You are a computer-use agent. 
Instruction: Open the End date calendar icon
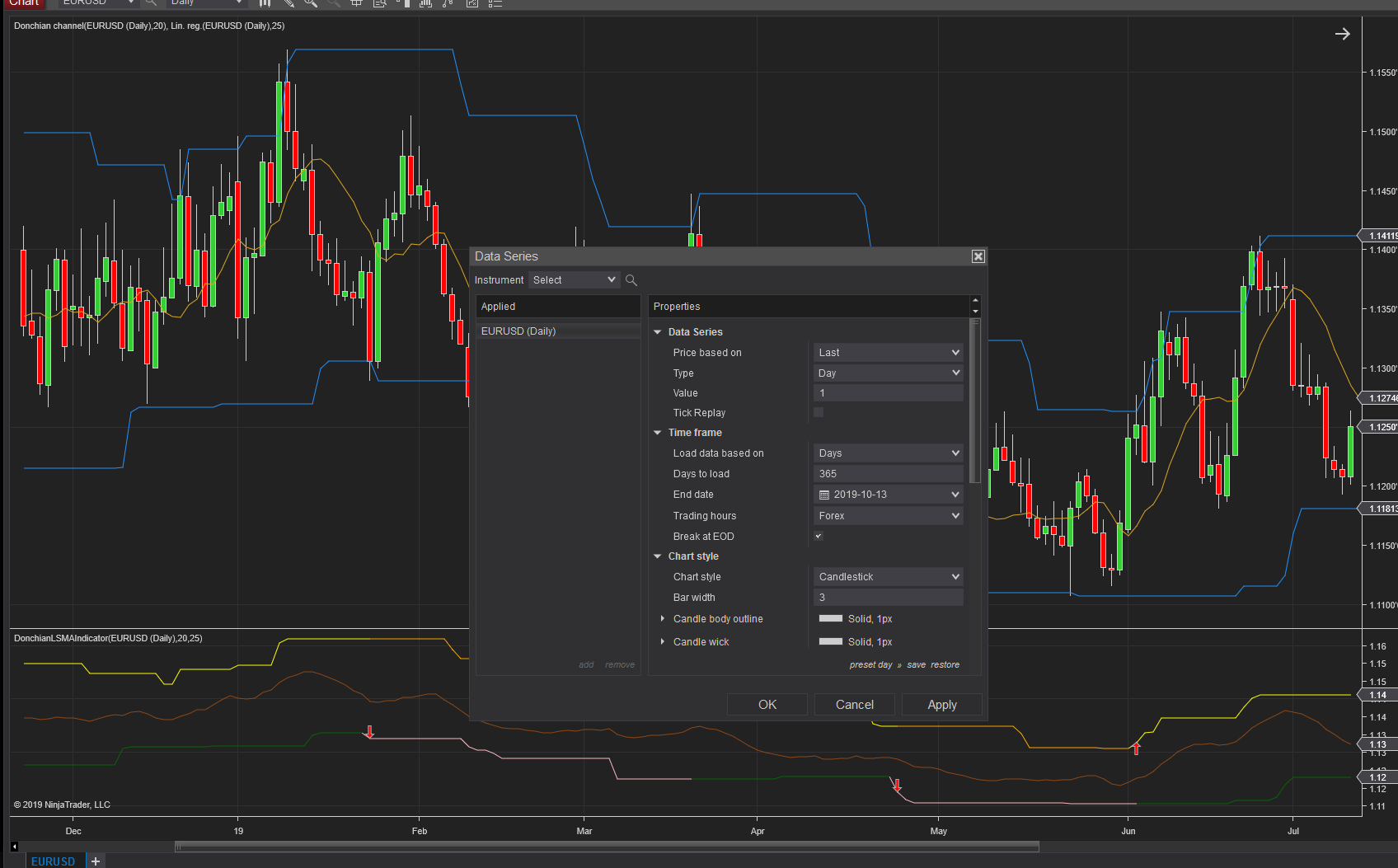tap(823, 495)
